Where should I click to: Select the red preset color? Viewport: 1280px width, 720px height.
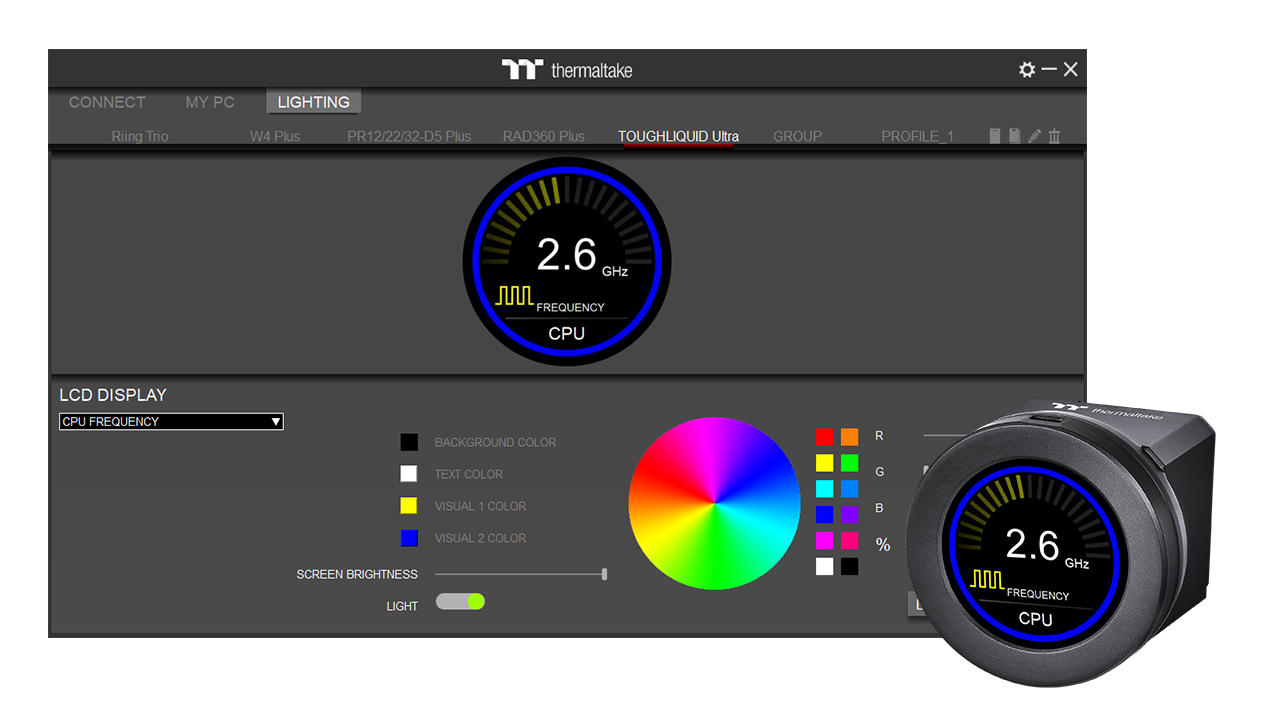coord(824,436)
